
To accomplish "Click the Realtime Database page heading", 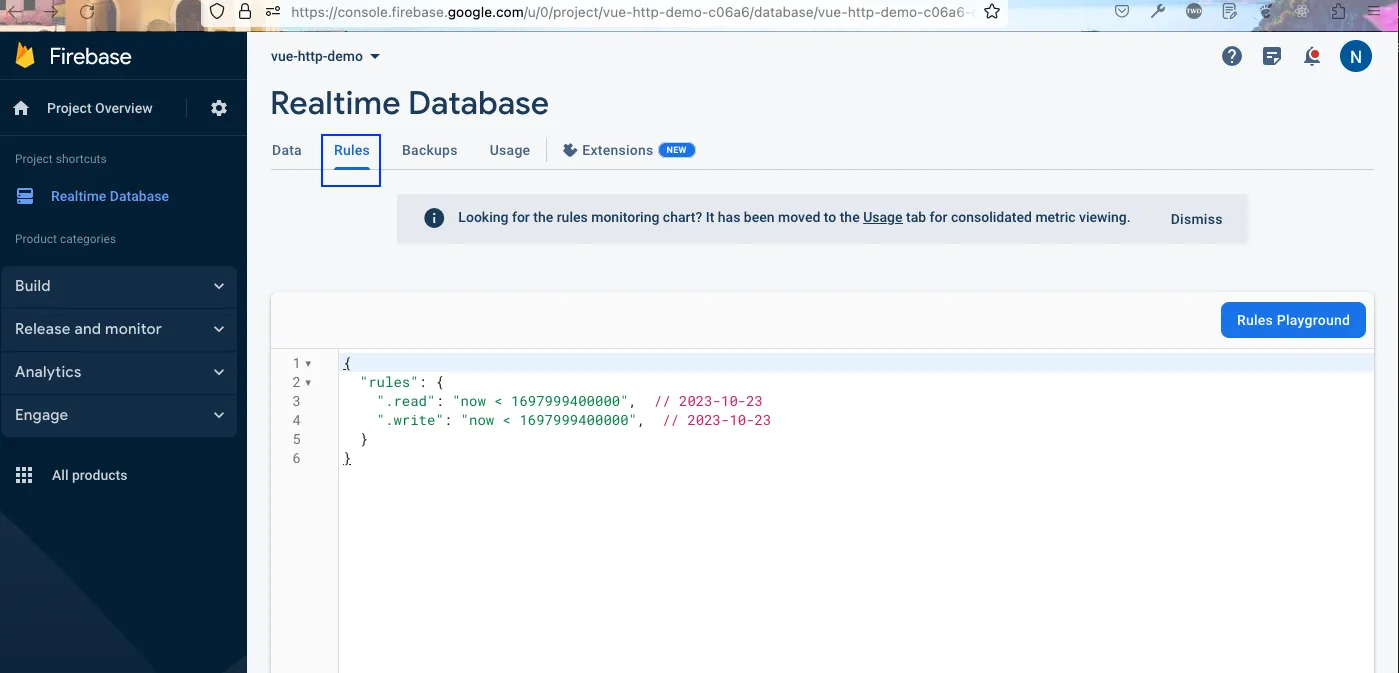I will click(x=410, y=103).
